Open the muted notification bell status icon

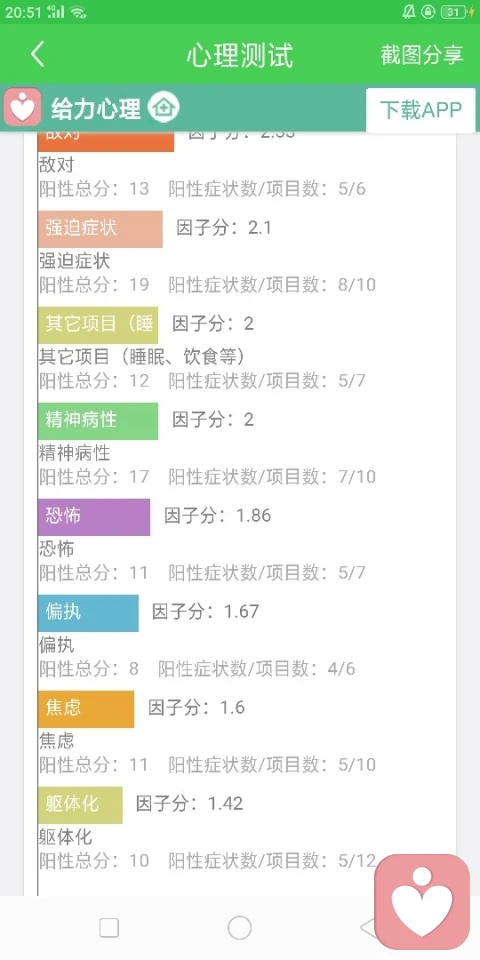pos(409,12)
